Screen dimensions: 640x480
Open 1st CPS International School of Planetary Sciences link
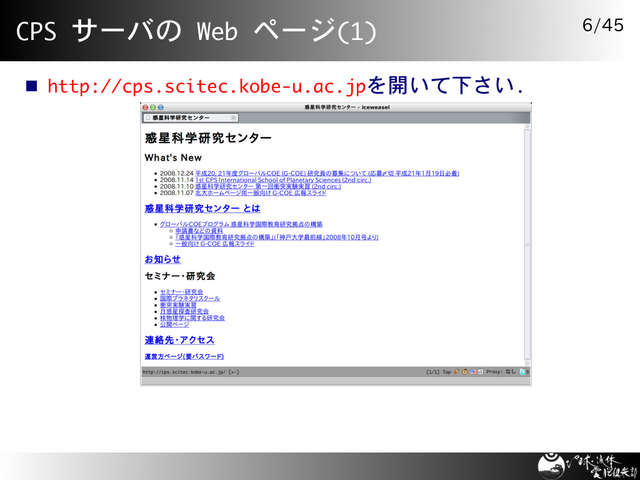[271, 179]
